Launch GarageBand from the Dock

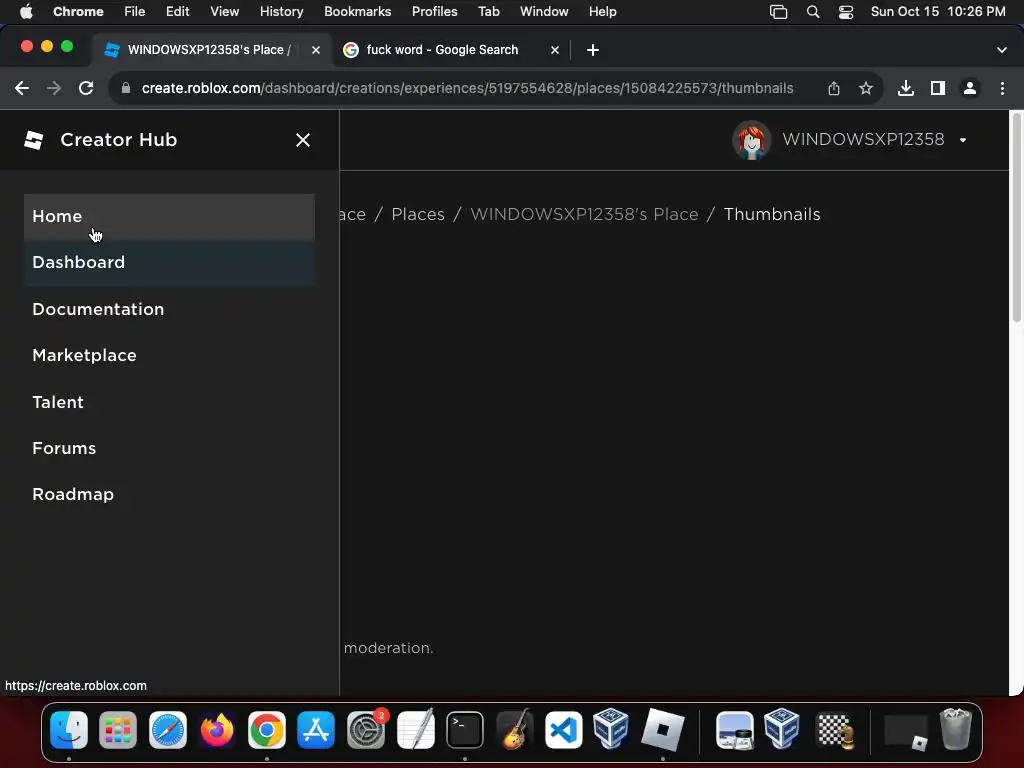tap(514, 729)
